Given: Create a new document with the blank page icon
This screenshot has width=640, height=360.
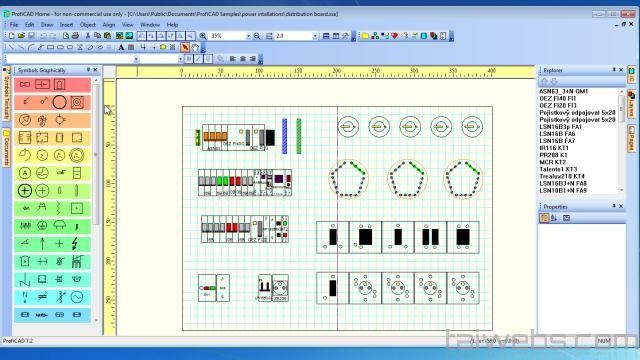Looking at the screenshot, I should [x=12, y=36].
